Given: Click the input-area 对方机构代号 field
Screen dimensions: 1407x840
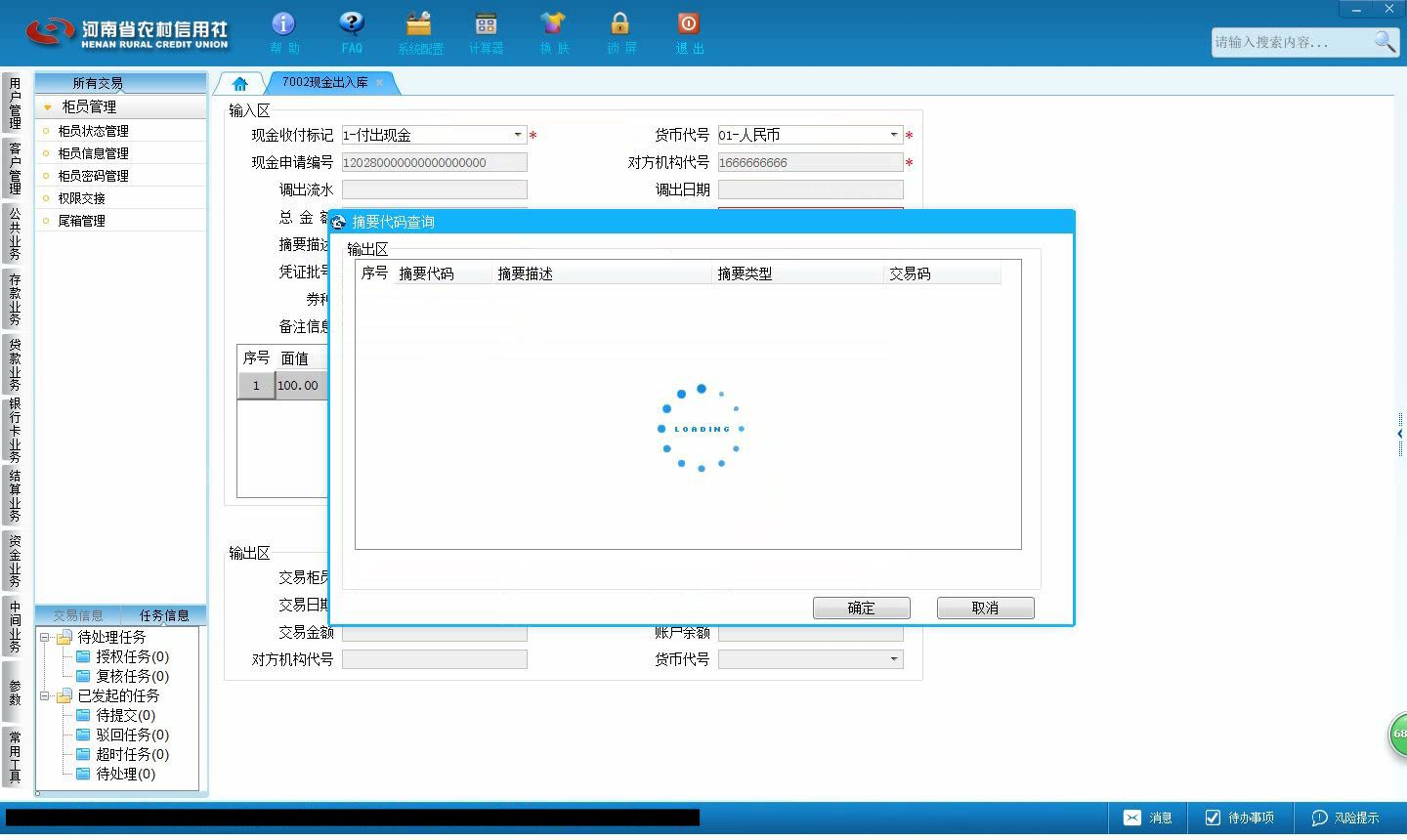Looking at the screenshot, I should (x=810, y=162).
